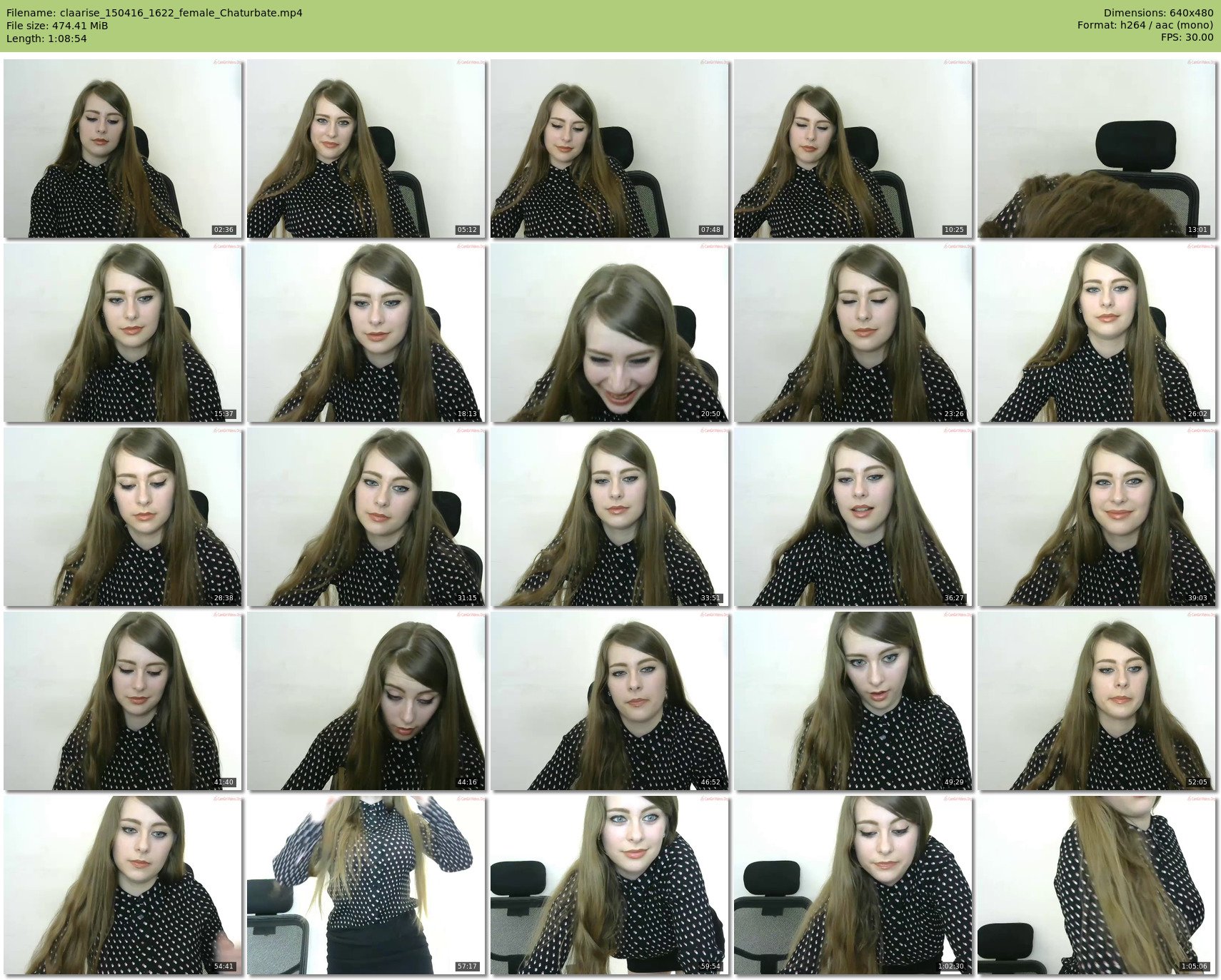Click the 'Length: 1:08:54' text
Viewport: 1221px width, 980px height.
pos(46,39)
